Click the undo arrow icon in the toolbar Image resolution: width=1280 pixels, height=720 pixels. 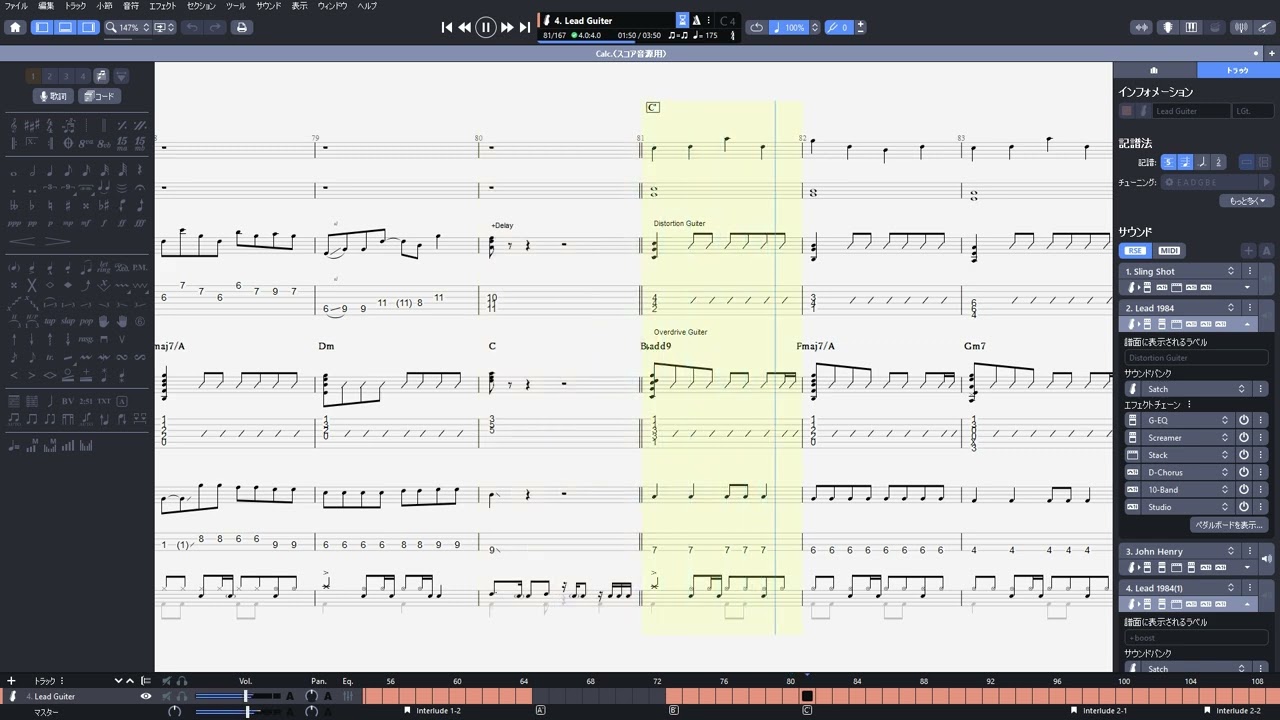tap(193, 27)
